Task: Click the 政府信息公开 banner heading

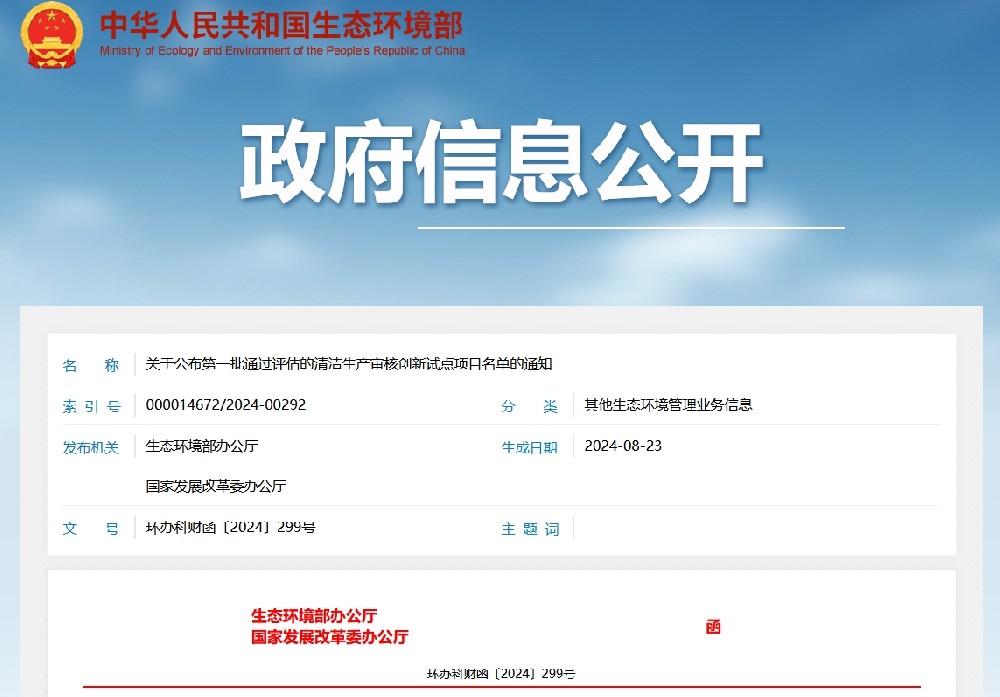Action: point(500,165)
